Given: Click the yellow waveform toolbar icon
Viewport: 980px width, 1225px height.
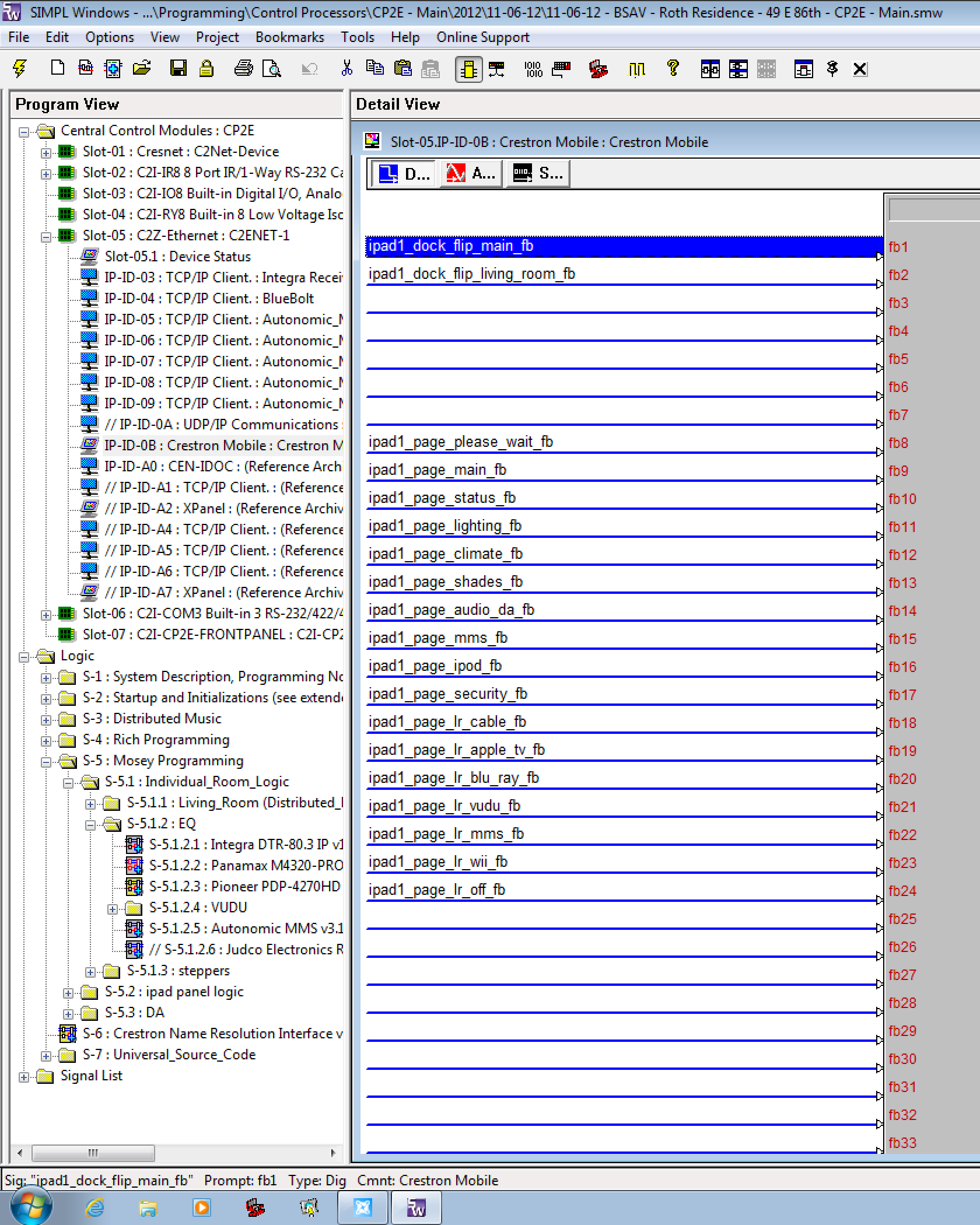Looking at the screenshot, I should (x=636, y=69).
